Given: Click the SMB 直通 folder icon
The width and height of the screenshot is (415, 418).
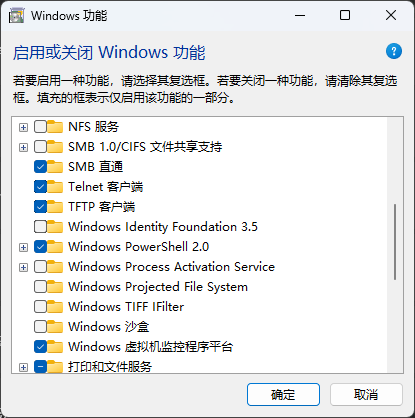Looking at the screenshot, I should pos(55,167).
